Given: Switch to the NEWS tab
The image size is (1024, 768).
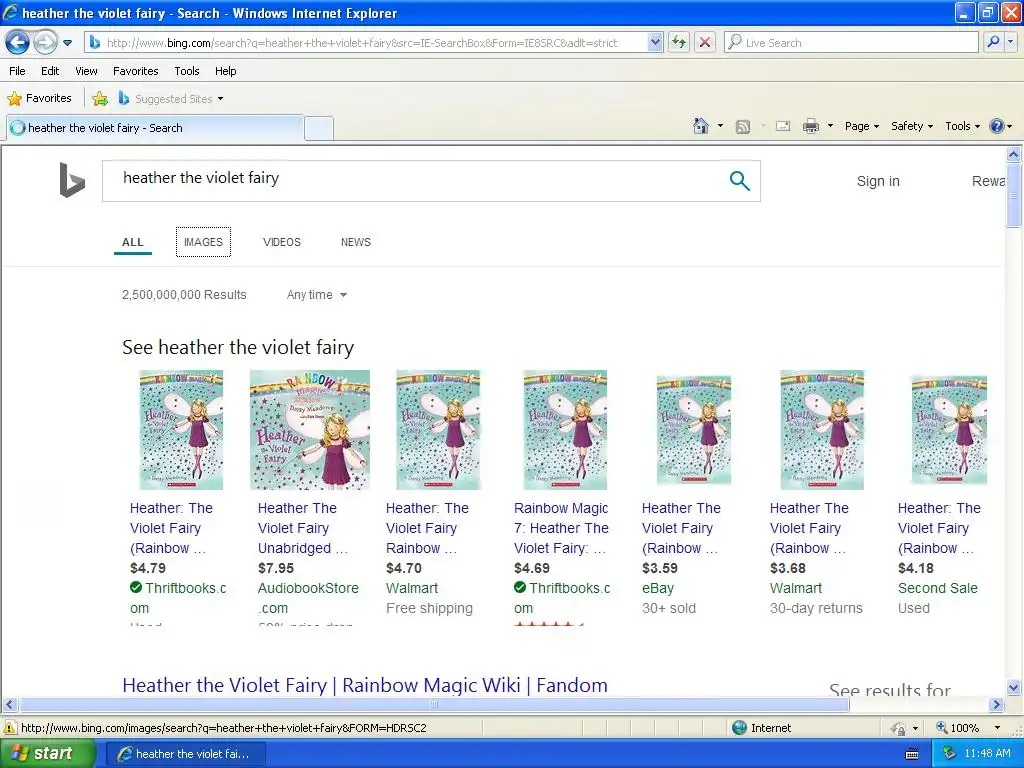Looking at the screenshot, I should pyautogui.click(x=355, y=242).
